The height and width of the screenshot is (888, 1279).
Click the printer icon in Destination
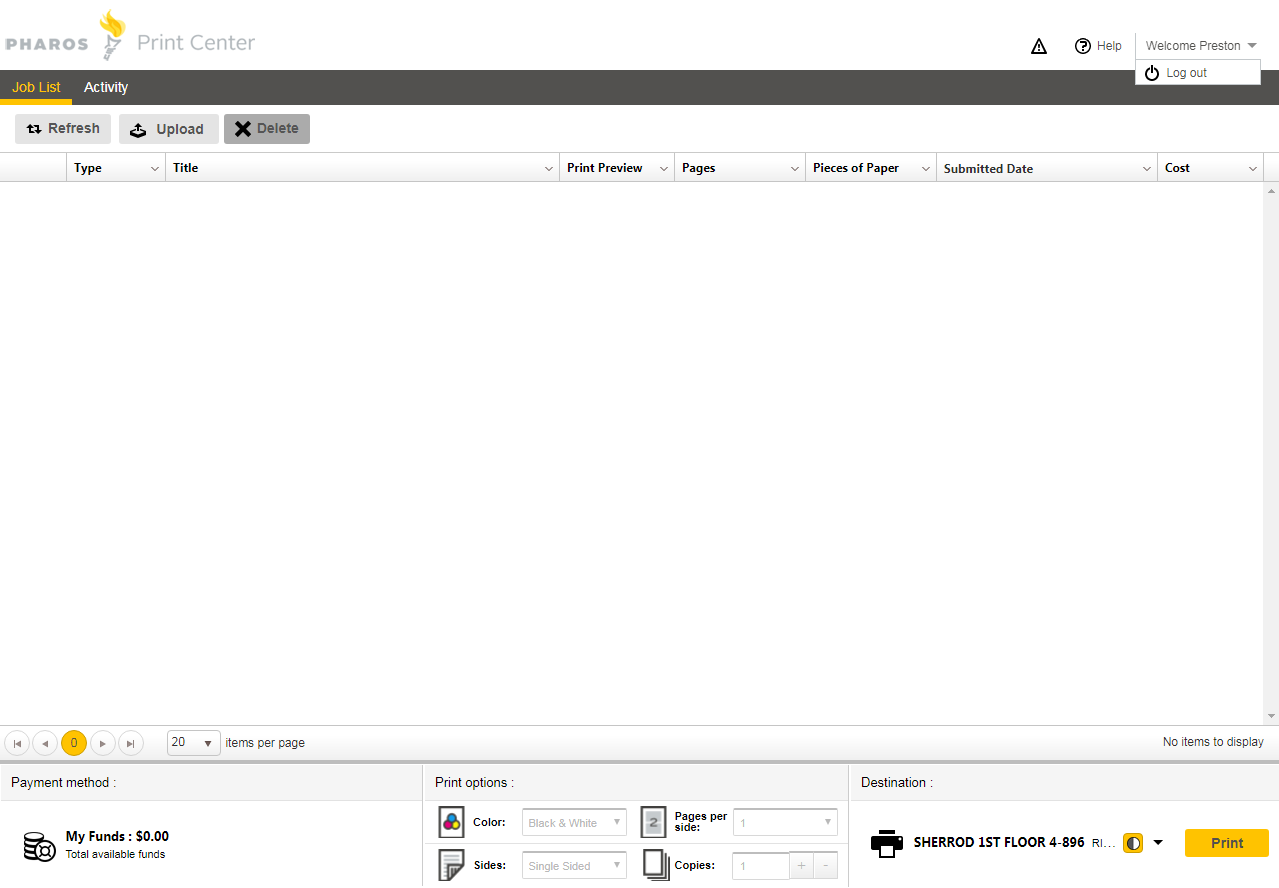(886, 843)
